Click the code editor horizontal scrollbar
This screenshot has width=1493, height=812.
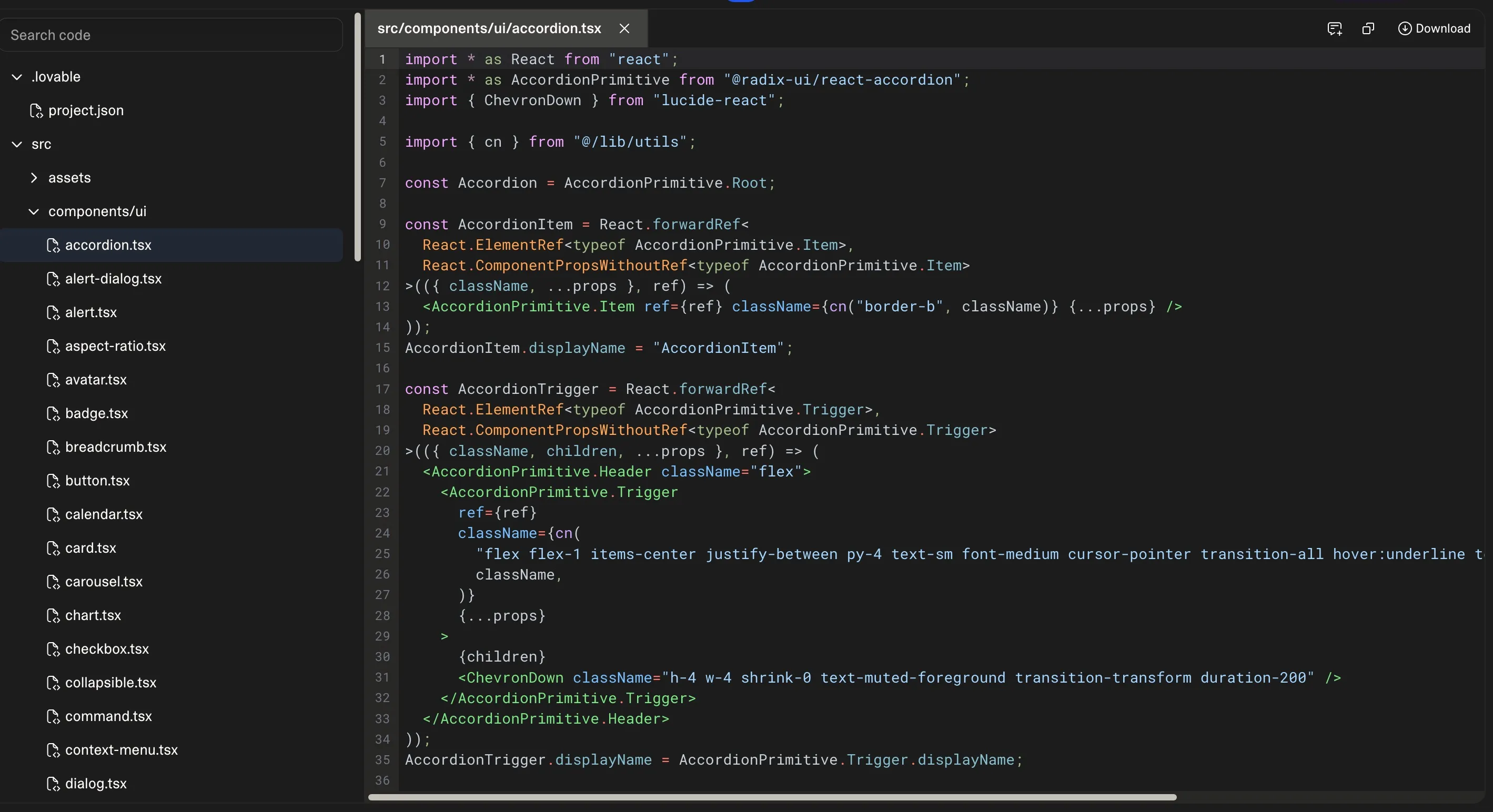[x=772, y=797]
